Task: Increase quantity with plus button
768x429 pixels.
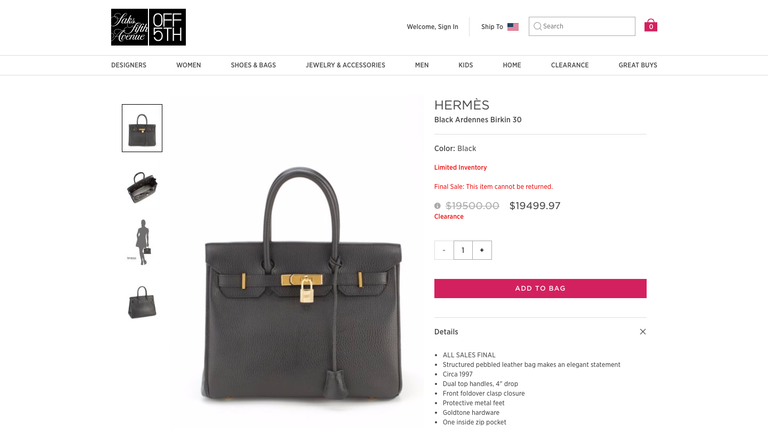Action: pyautogui.click(x=482, y=250)
